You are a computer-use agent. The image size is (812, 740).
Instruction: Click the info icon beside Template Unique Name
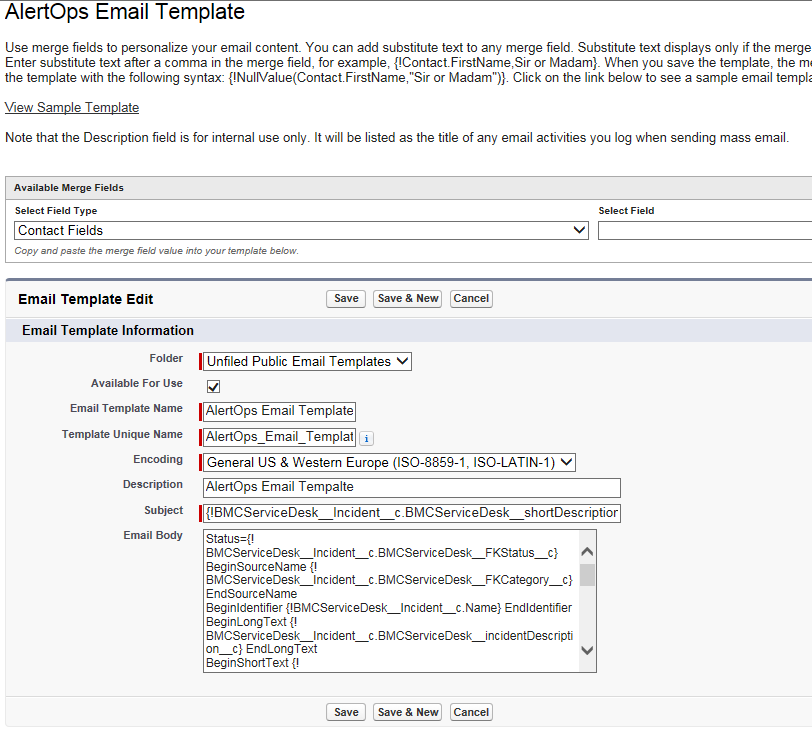pos(366,438)
